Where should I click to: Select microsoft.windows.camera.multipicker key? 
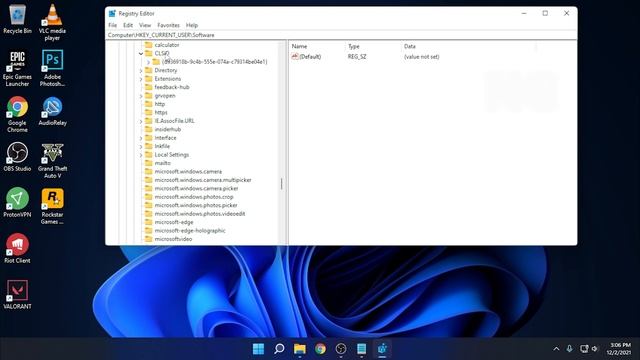click(x=203, y=180)
